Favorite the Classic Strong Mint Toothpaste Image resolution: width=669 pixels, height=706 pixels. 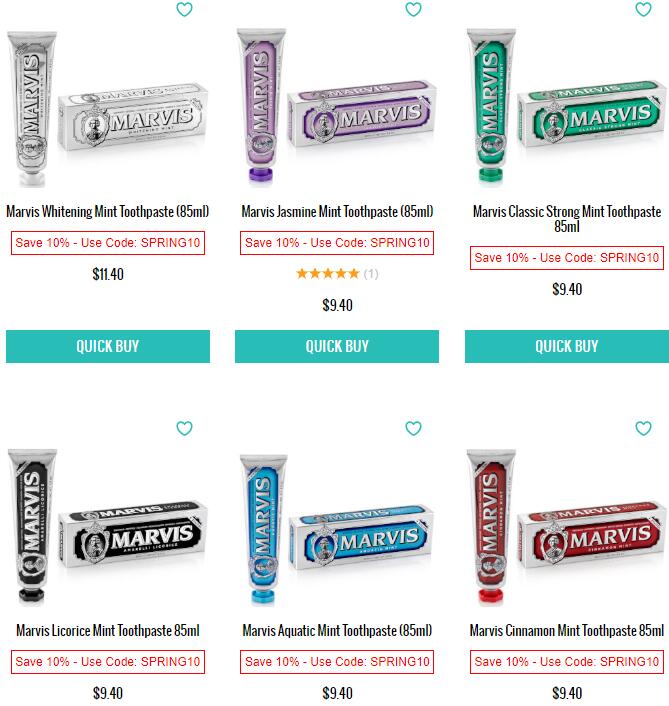643,9
